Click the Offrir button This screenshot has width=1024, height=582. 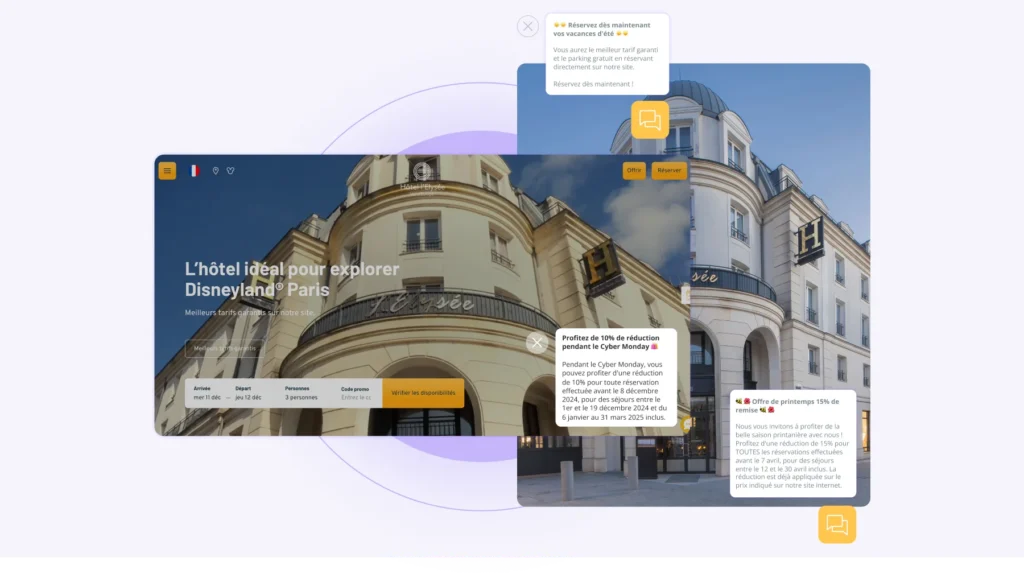(634, 171)
